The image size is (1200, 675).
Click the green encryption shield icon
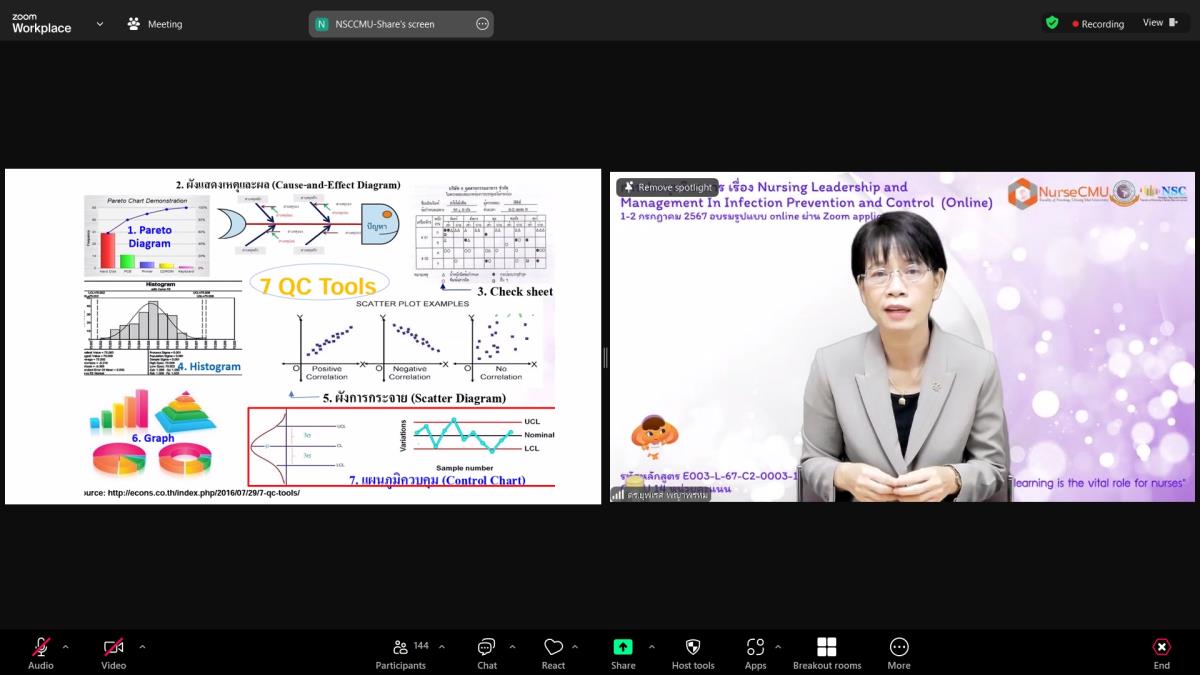pos(1052,23)
